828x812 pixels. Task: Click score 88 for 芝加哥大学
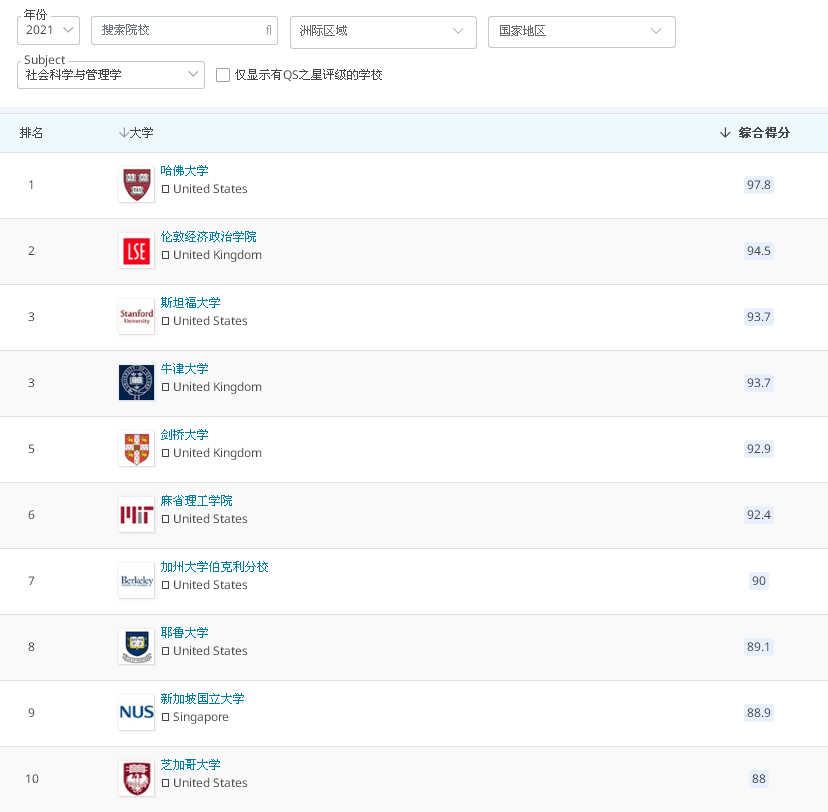758,779
